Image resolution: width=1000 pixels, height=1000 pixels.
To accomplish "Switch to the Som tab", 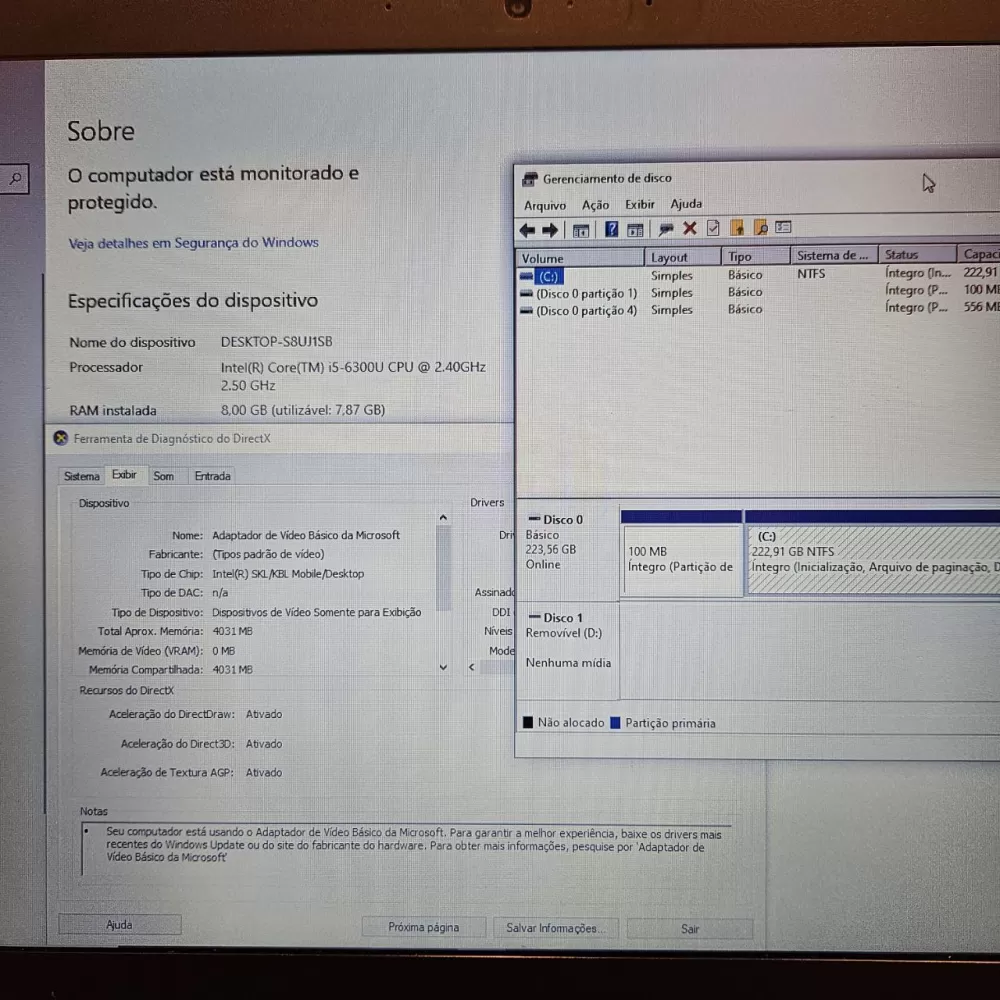I will pyautogui.click(x=163, y=476).
